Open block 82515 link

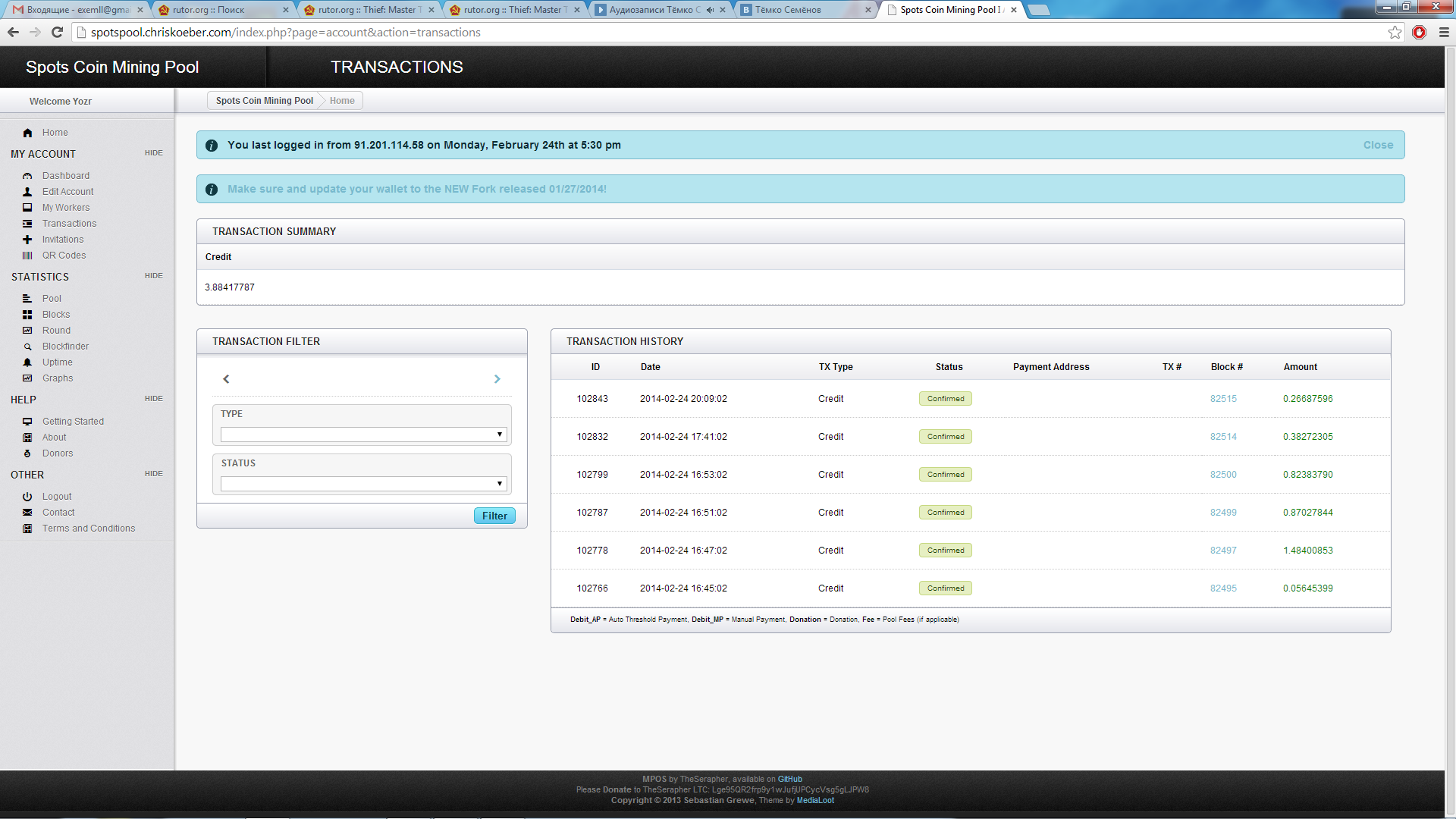coord(1223,399)
